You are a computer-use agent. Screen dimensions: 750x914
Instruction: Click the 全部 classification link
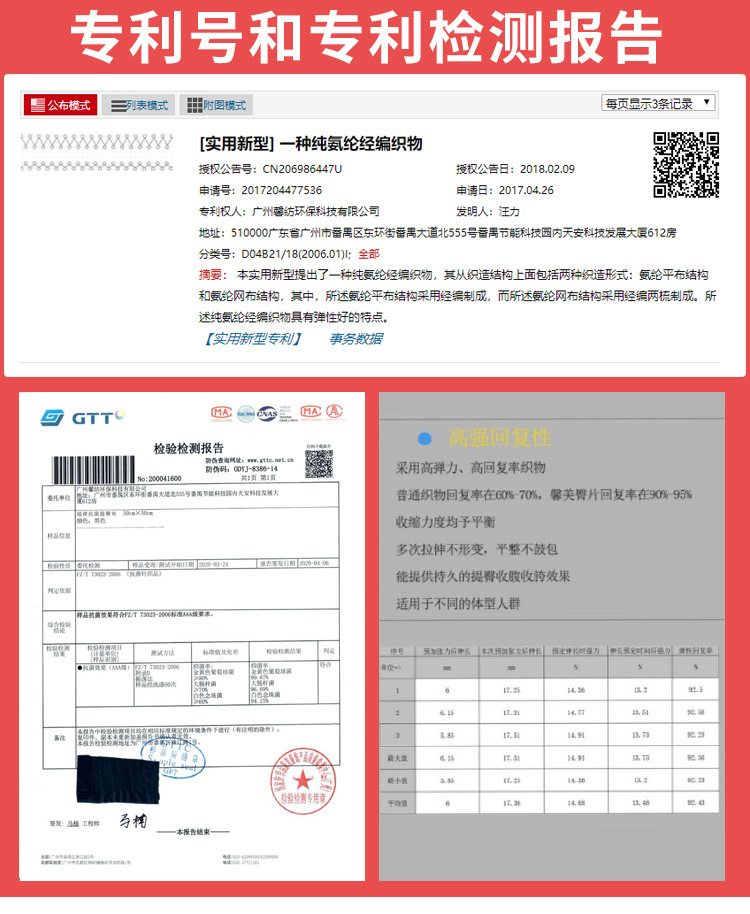[369, 254]
